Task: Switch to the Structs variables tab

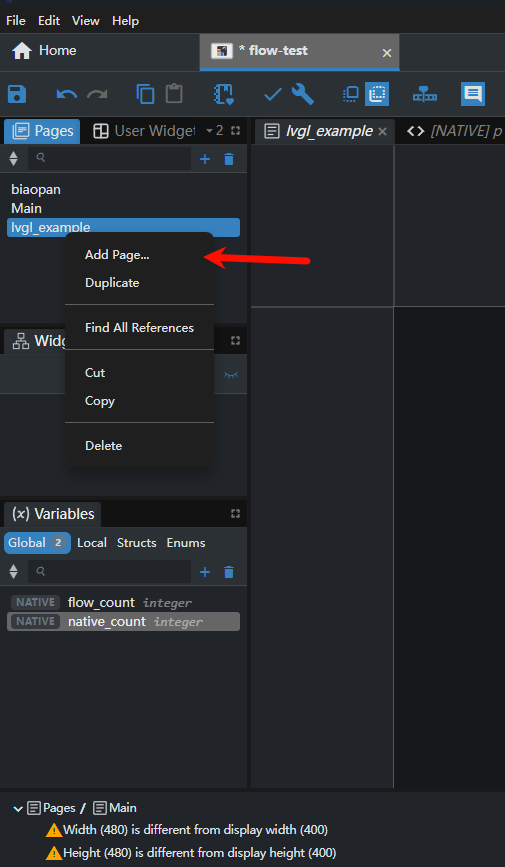Action: click(137, 543)
